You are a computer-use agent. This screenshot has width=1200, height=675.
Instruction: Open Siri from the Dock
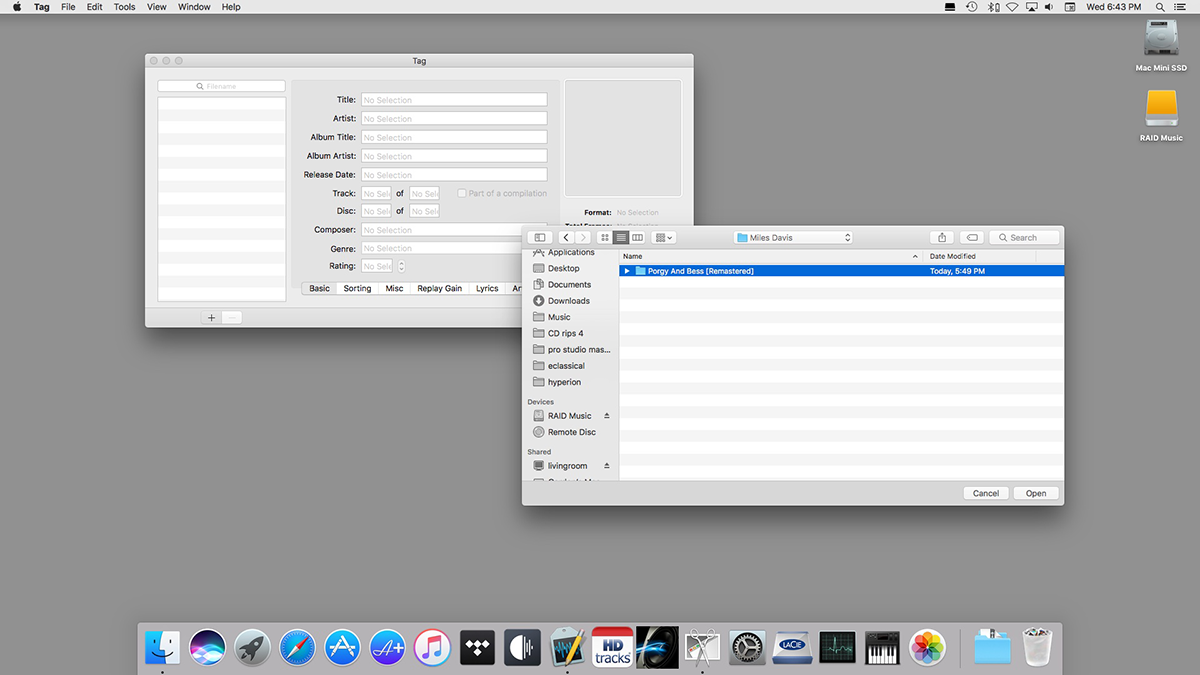point(207,647)
